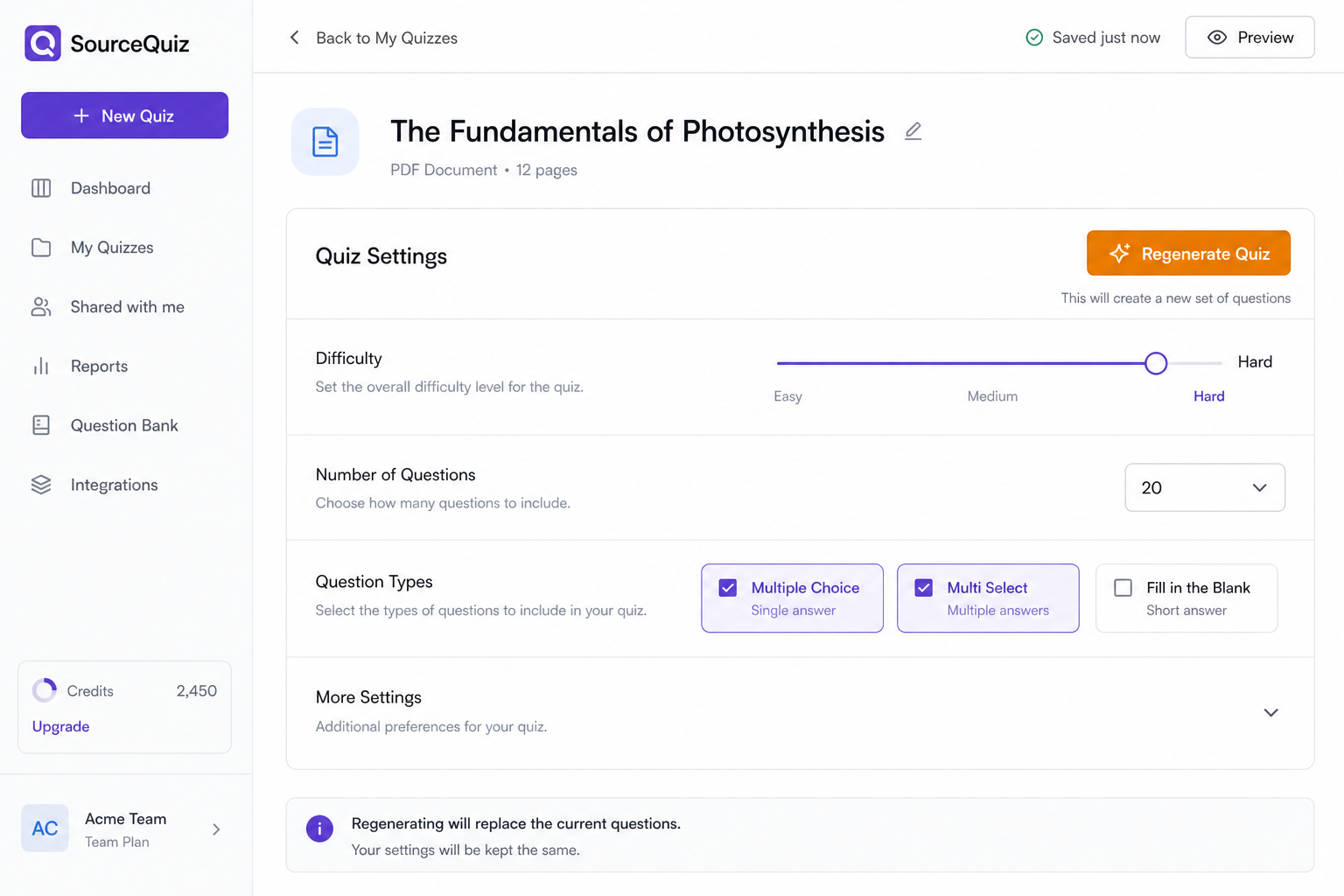
Task: Click the green saved checkmark icon
Action: [x=1034, y=38]
